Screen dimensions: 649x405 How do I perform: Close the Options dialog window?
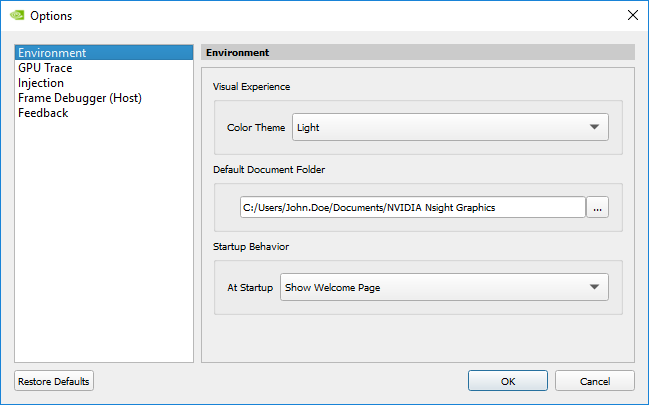(x=632, y=15)
